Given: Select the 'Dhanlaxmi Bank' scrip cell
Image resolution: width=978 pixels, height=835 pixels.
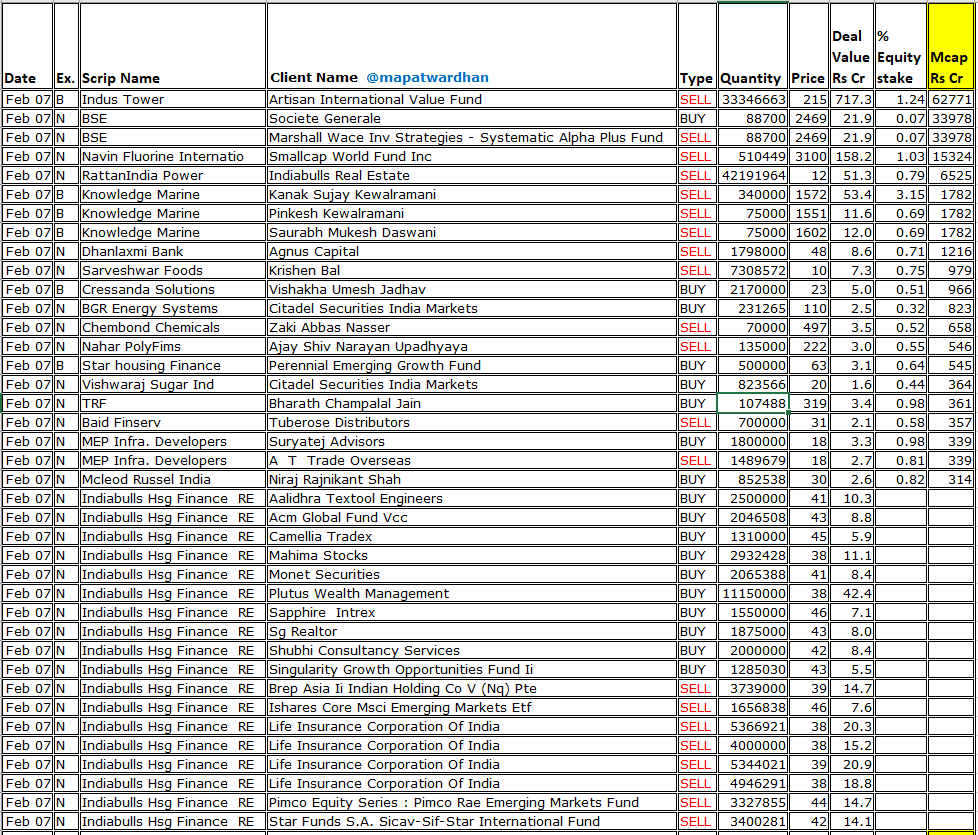Looking at the screenshot, I should (173, 251).
